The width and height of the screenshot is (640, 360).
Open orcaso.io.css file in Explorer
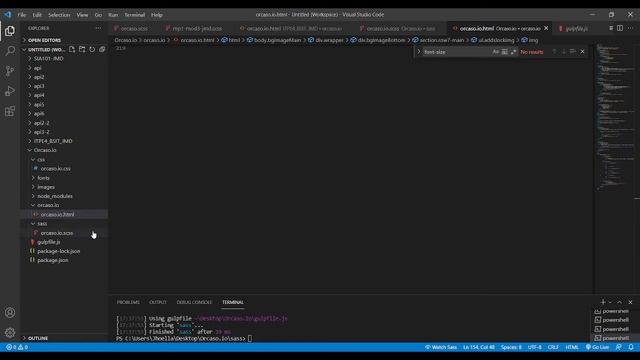64,168
